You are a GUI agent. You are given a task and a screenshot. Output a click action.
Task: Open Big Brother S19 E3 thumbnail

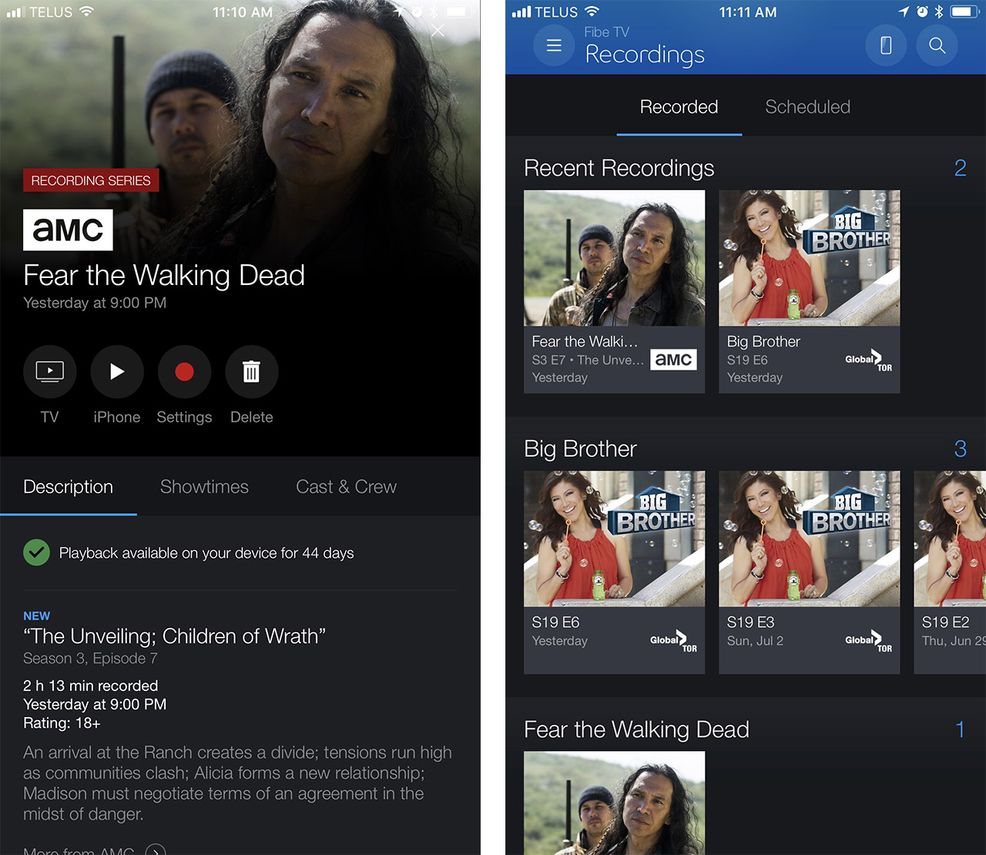coord(809,572)
